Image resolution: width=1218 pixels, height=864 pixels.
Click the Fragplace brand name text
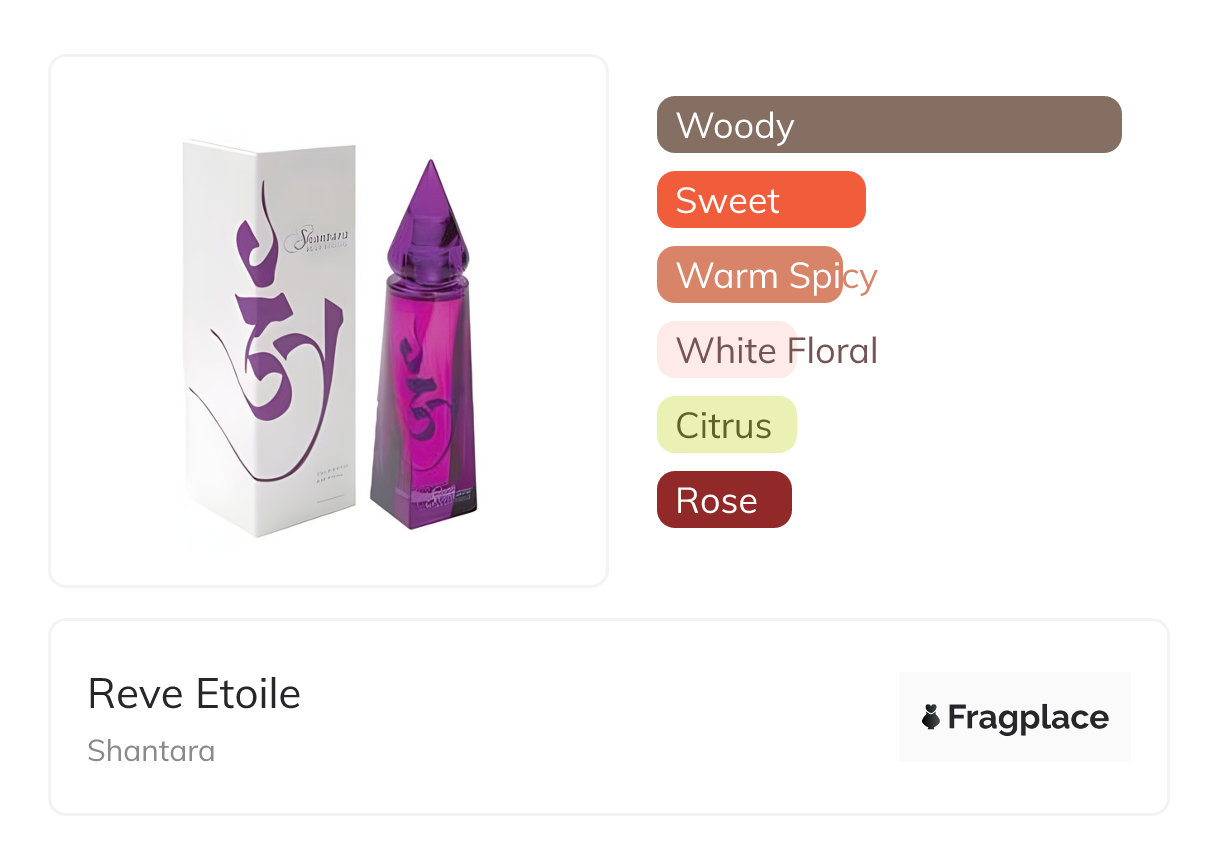point(1028,717)
